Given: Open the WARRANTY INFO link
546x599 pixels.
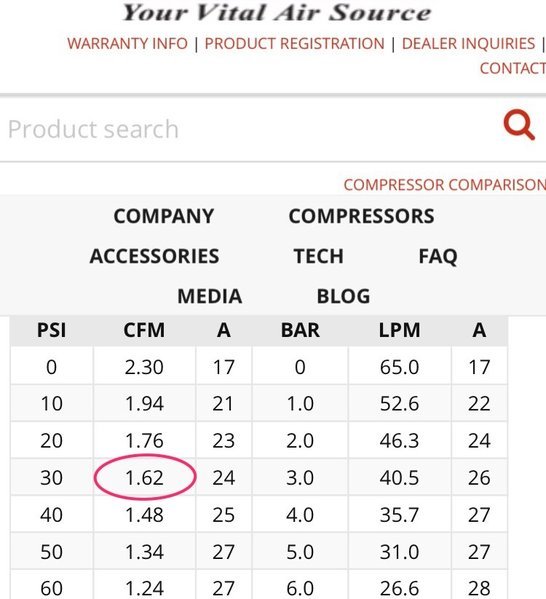Looking at the screenshot, I should (128, 44).
